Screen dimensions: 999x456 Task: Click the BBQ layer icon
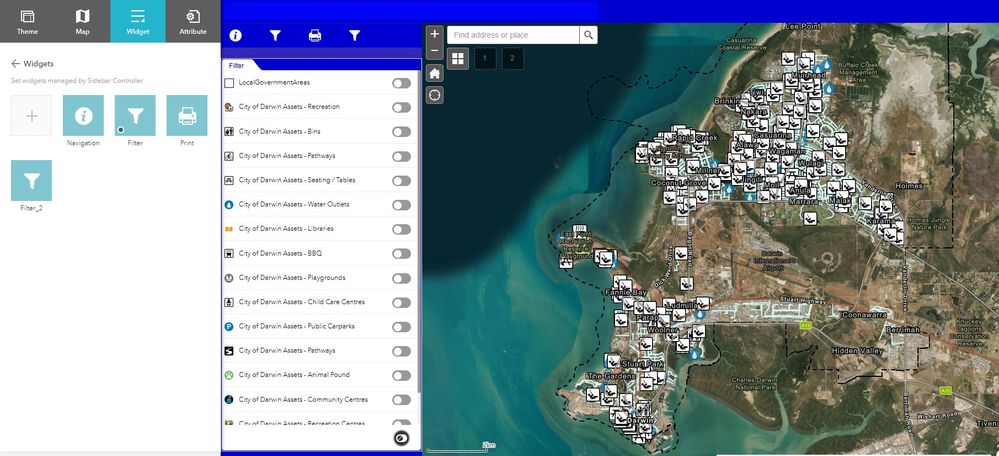[x=229, y=253]
